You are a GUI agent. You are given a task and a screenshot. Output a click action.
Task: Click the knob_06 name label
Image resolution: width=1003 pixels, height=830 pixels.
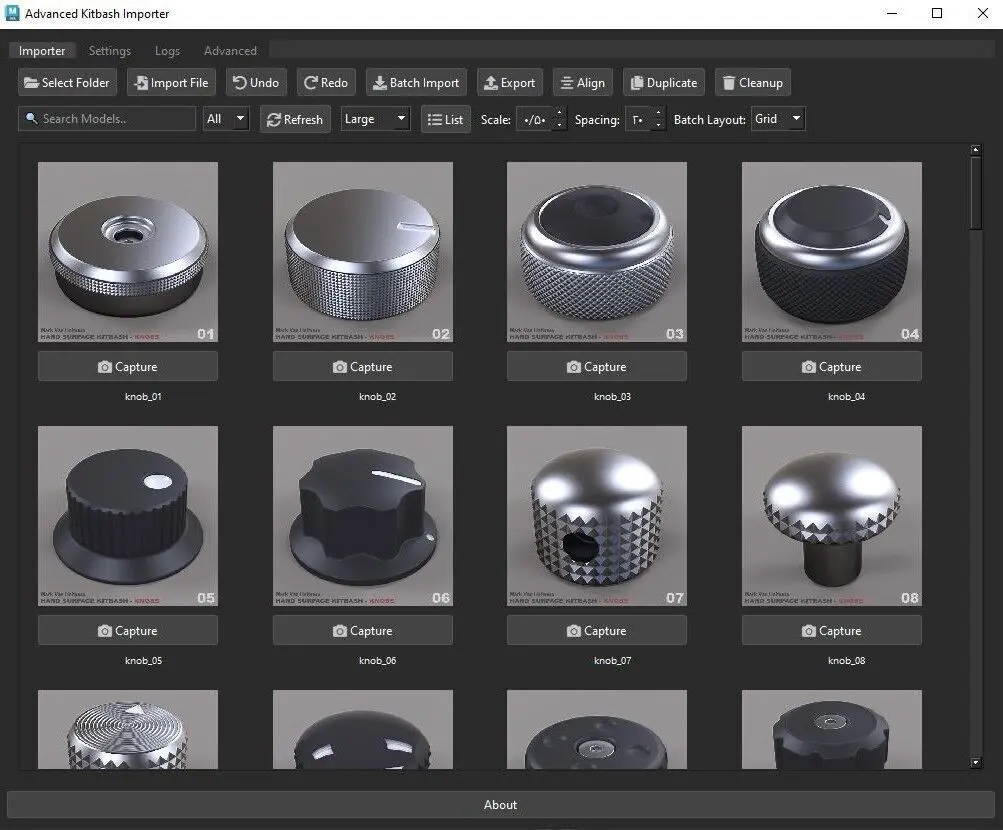[x=377, y=661]
